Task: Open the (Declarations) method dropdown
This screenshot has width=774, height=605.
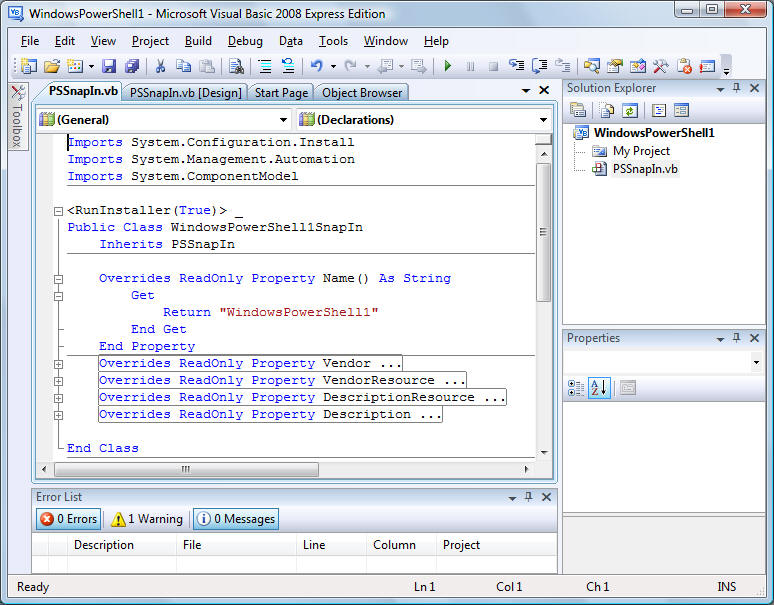Action: [543, 119]
